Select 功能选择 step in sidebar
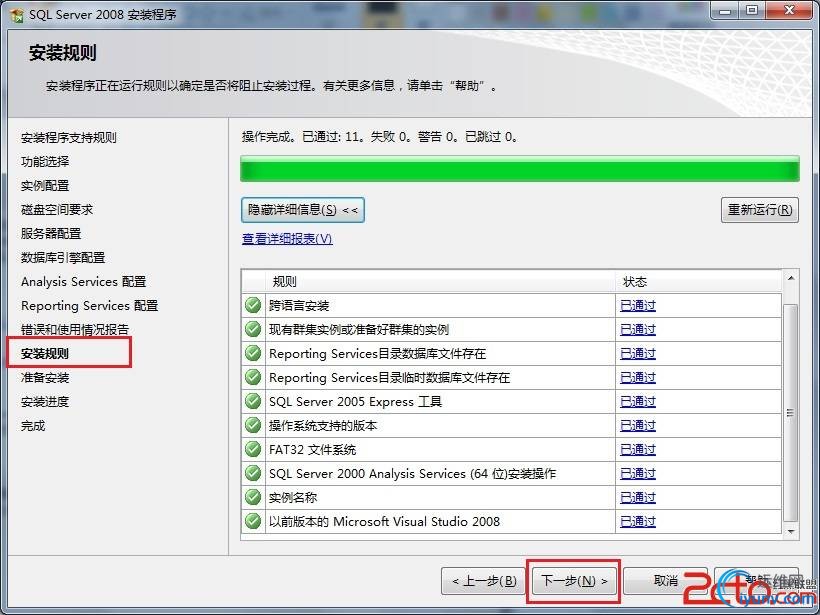This screenshot has height=615, width=820. (x=45, y=162)
